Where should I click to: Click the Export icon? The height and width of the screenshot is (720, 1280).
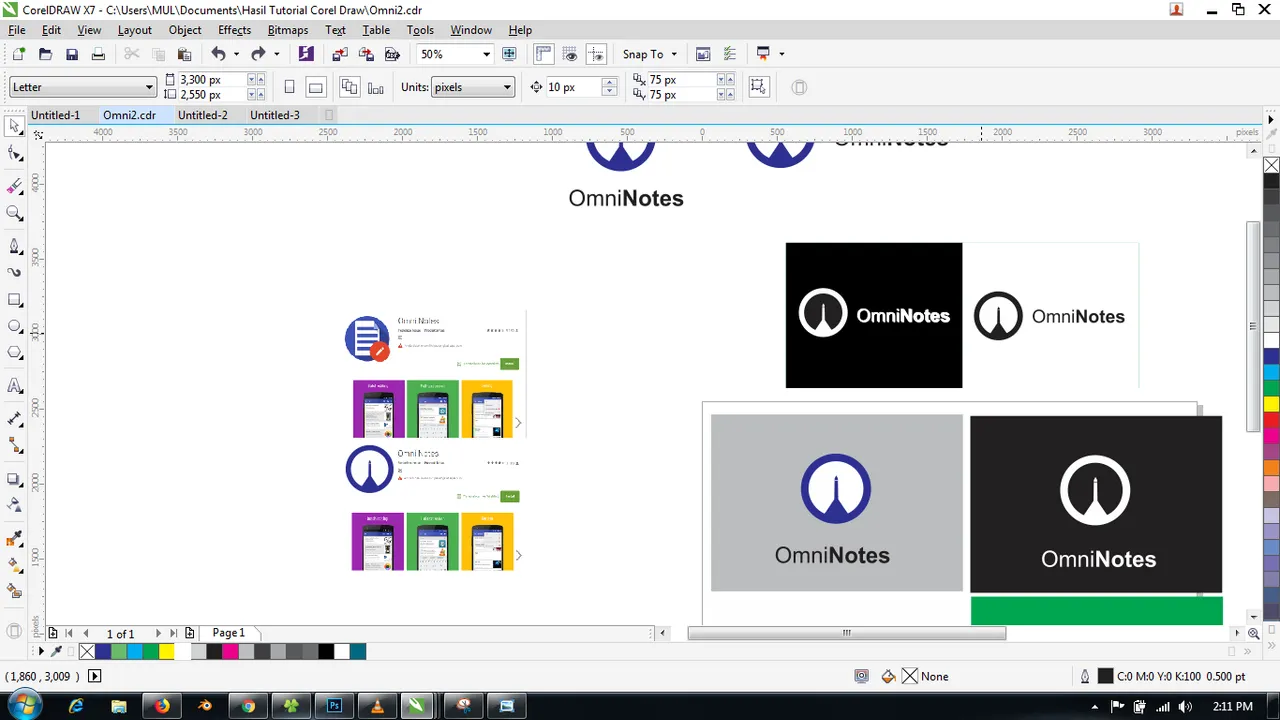[366, 54]
